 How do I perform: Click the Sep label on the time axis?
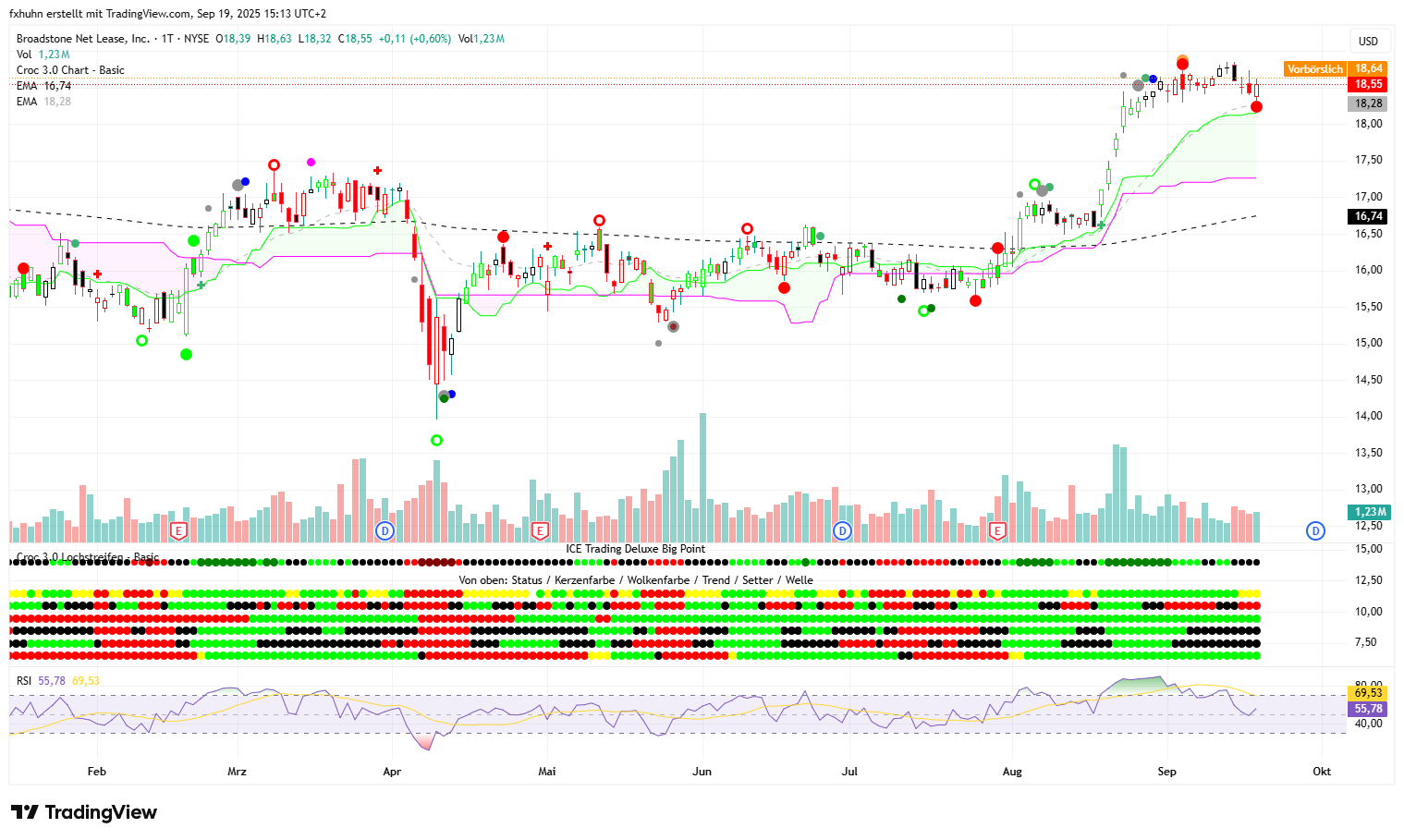(1166, 772)
